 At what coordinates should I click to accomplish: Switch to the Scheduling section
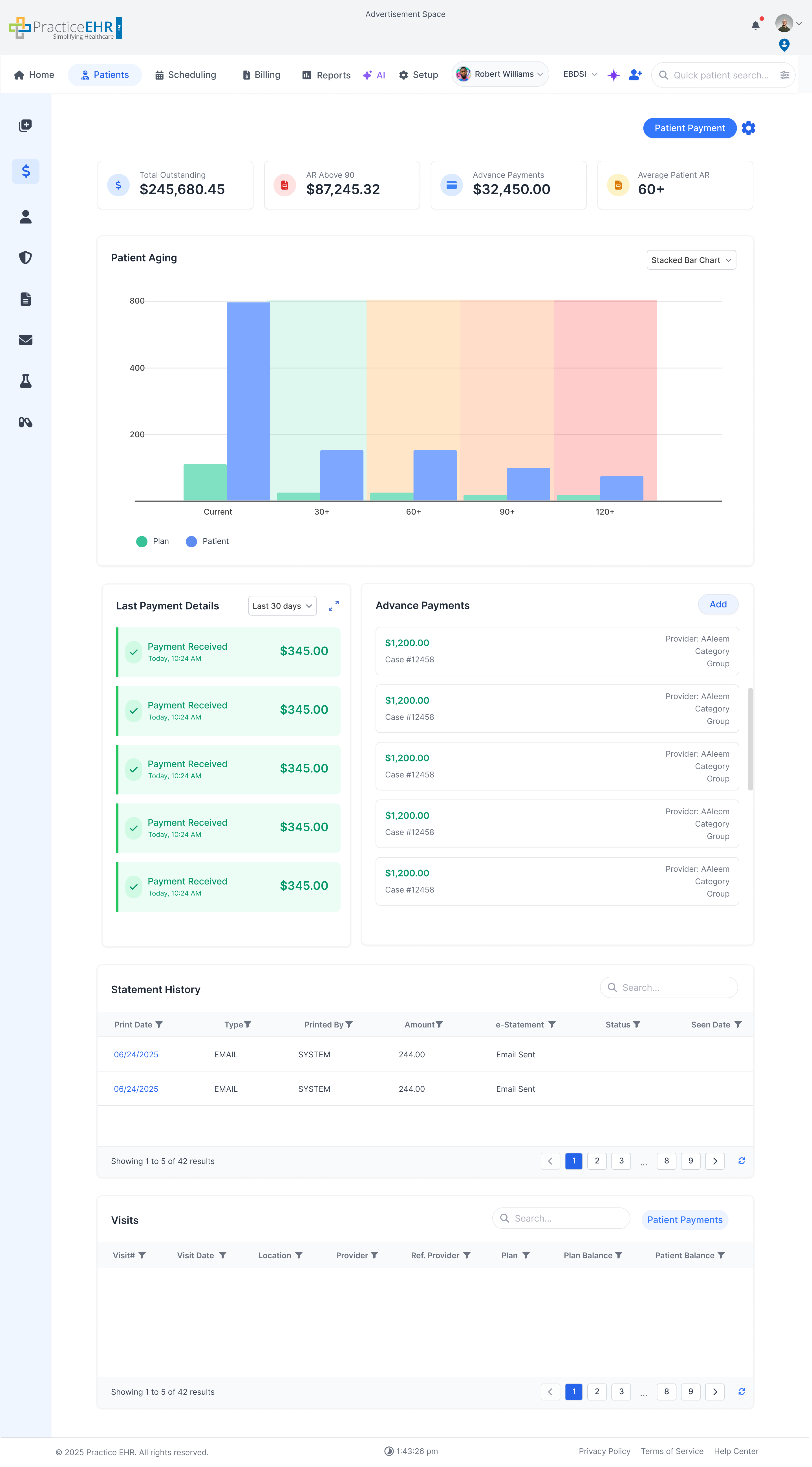point(185,74)
